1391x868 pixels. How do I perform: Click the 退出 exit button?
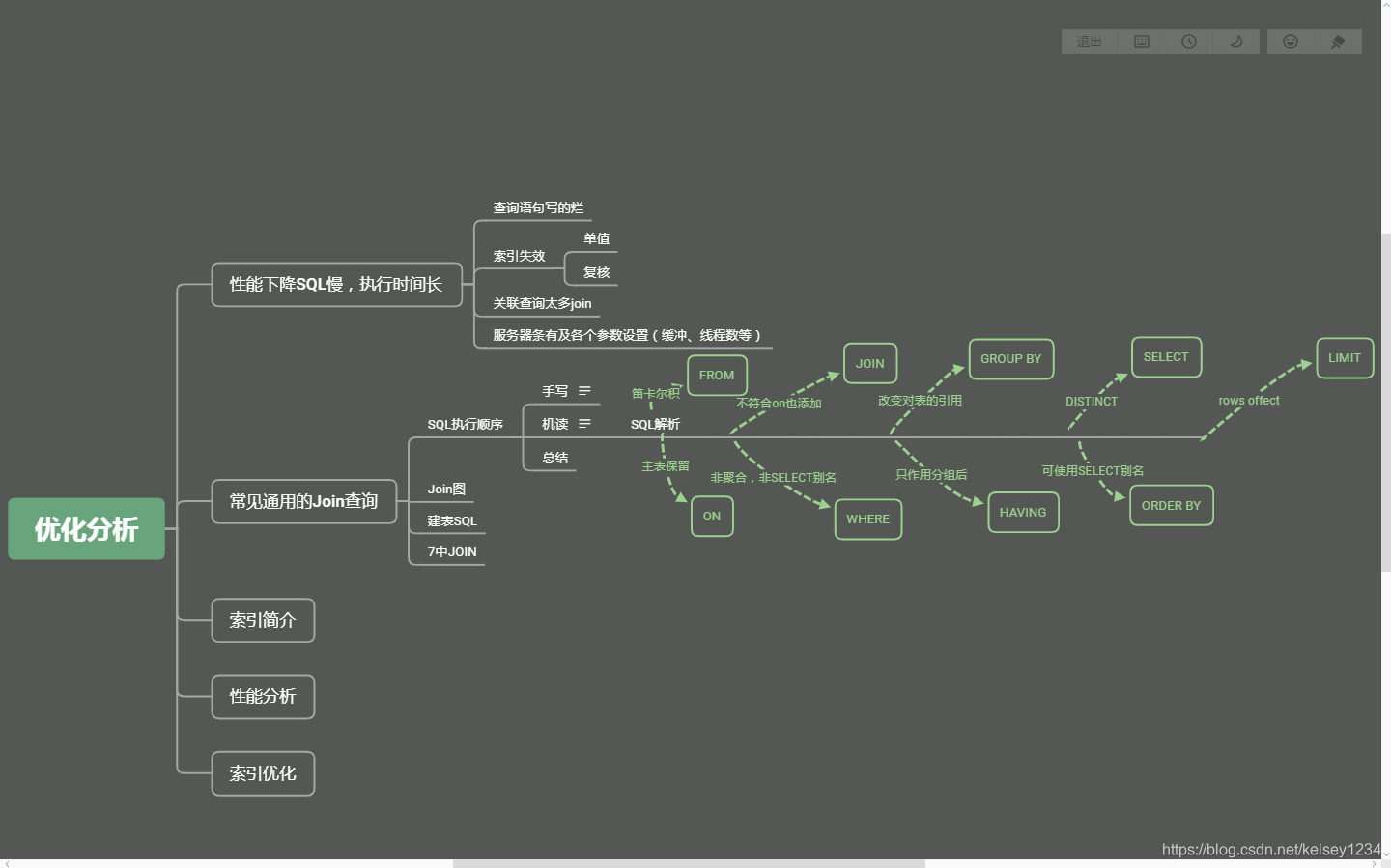(1089, 42)
